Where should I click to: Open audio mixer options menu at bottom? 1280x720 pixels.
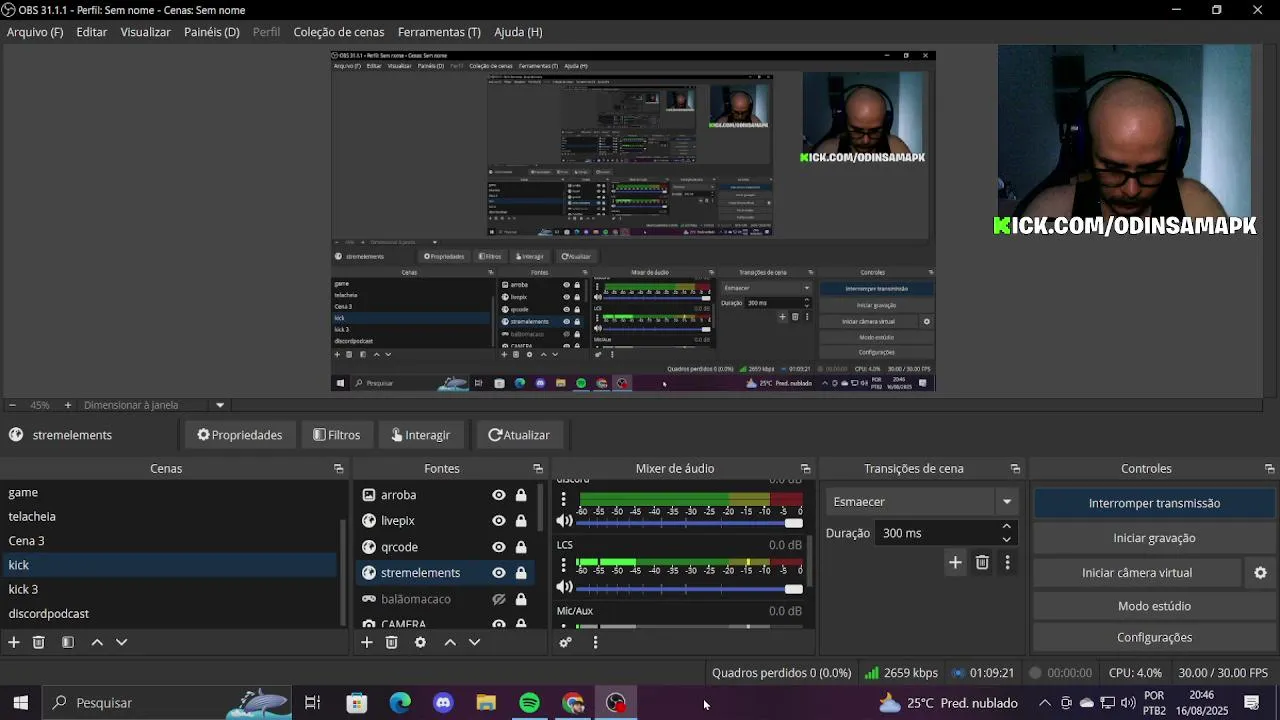(595, 642)
